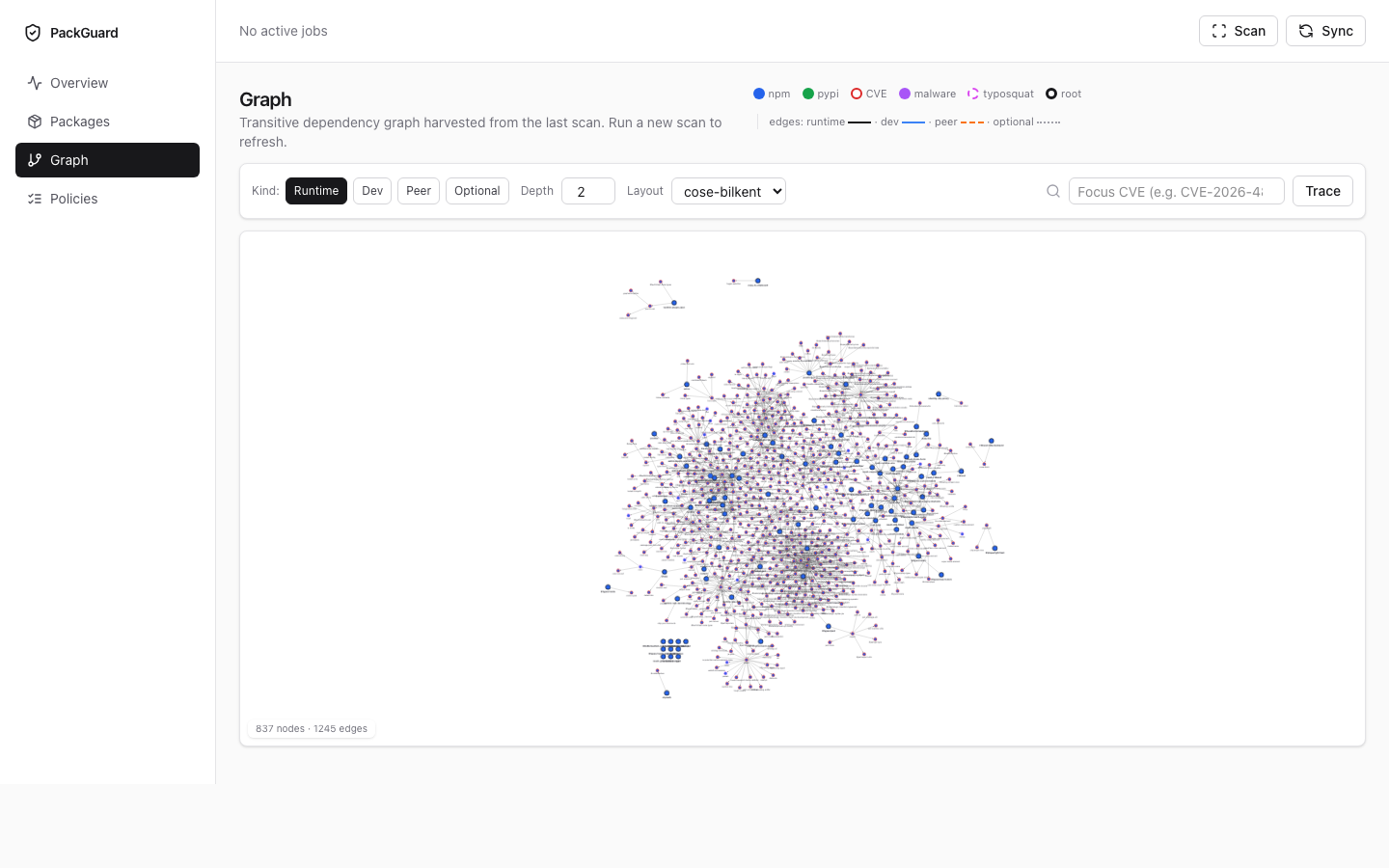
Task: Click the Policies checklist icon in sidebar
Action: coord(35,199)
